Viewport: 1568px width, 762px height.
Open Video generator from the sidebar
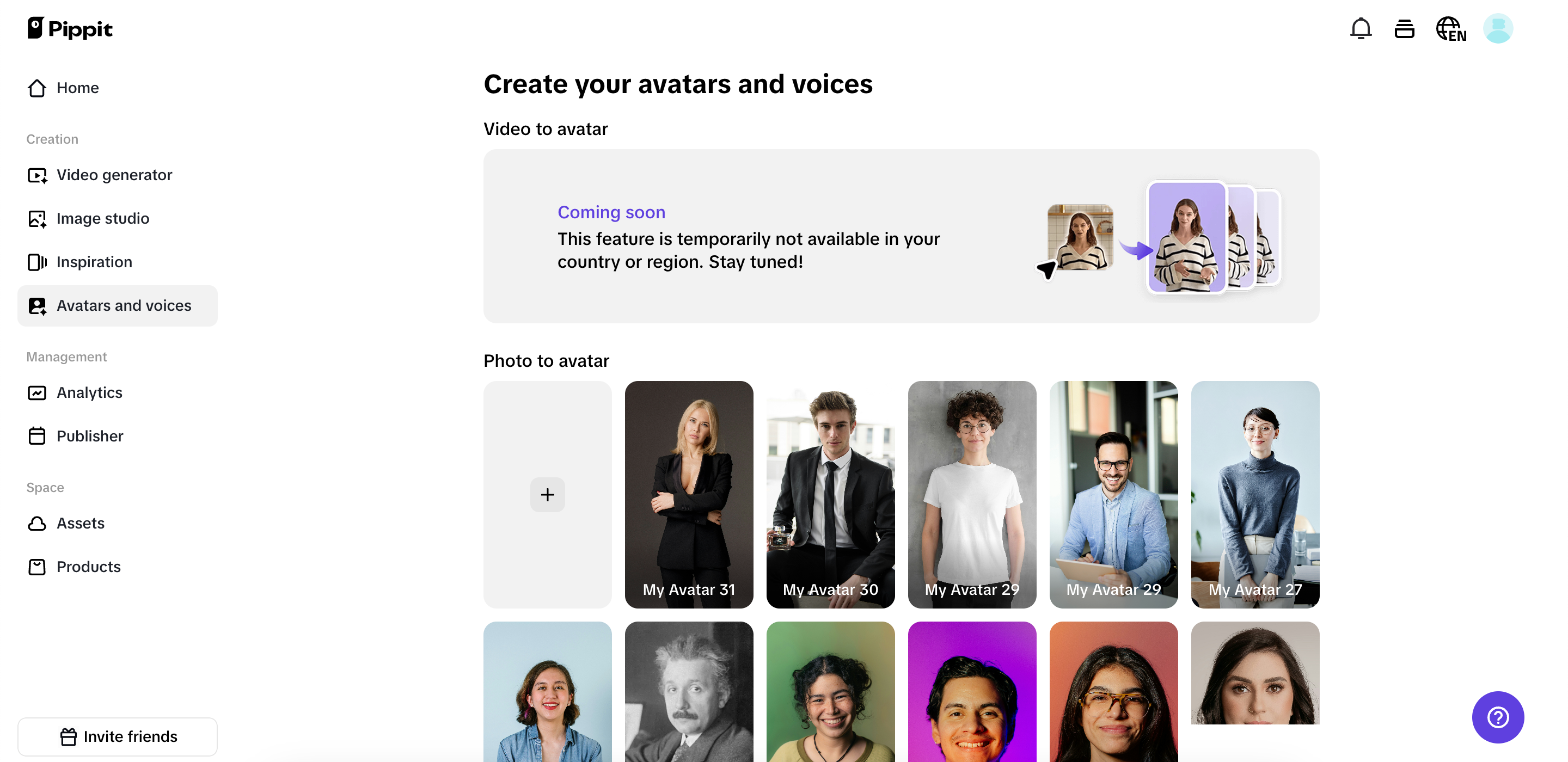click(x=118, y=175)
